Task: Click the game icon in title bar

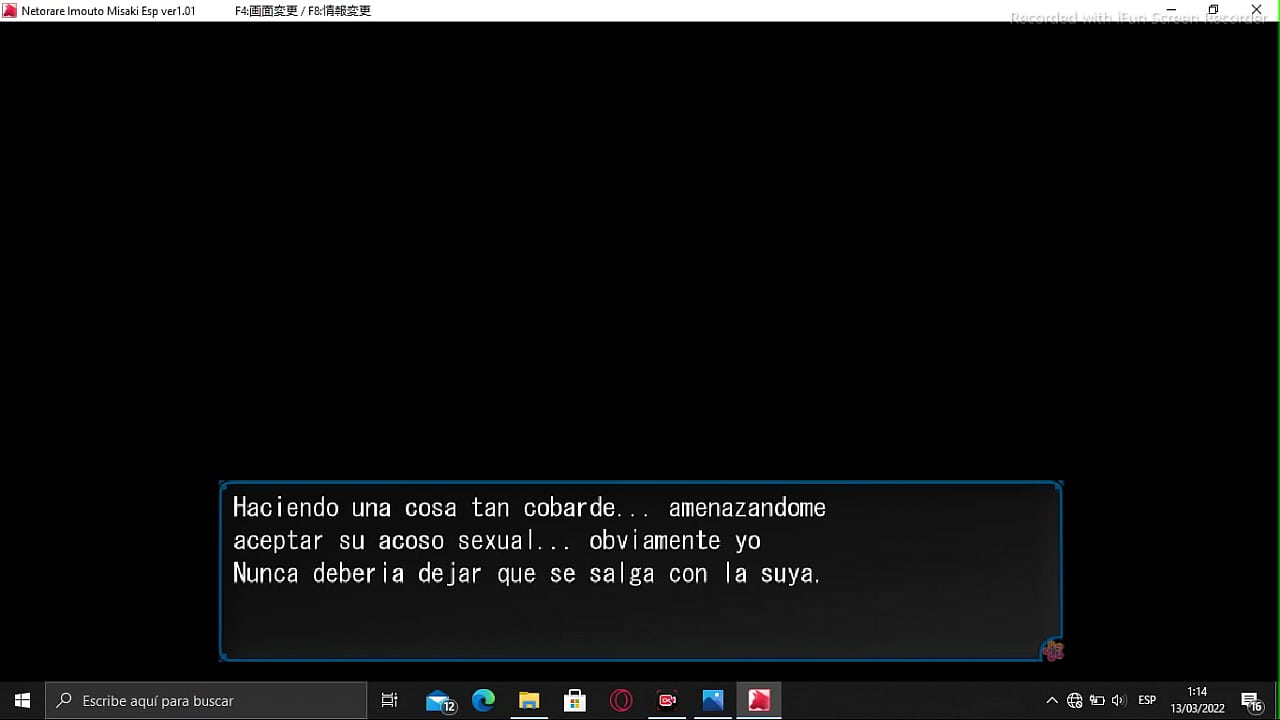Action: click(x=10, y=11)
